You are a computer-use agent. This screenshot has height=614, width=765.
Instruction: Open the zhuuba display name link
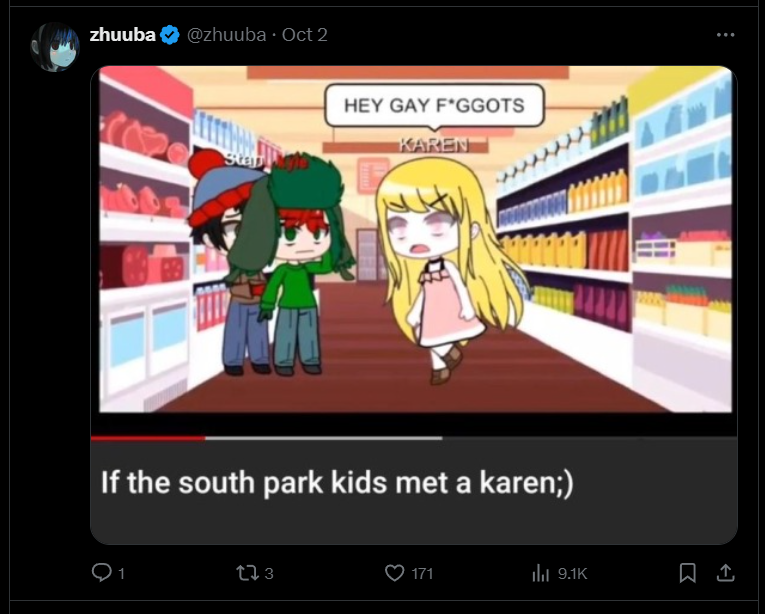[x=122, y=35]
